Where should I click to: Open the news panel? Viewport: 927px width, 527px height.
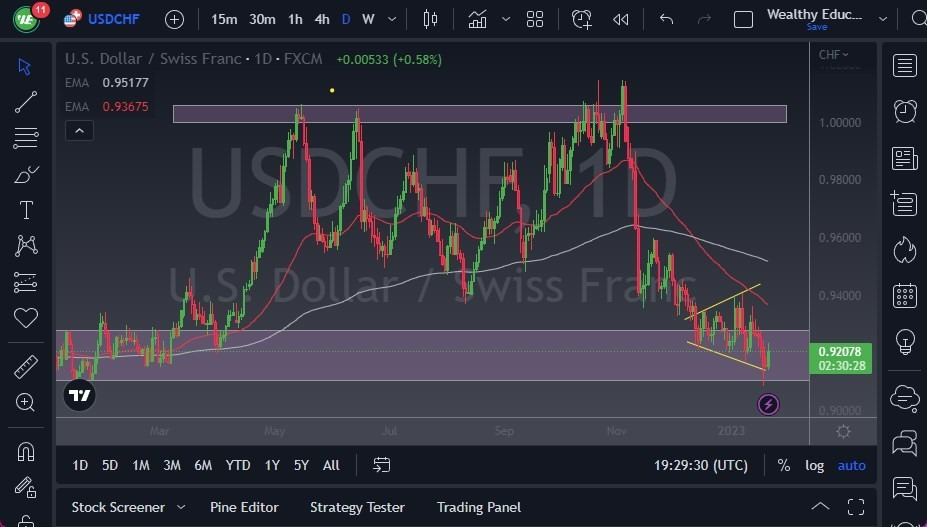[905, 159]
